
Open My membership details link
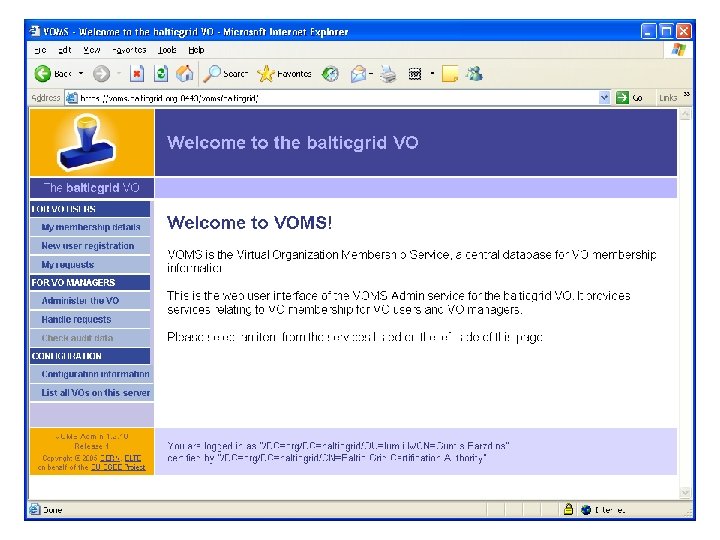(x=90, y=227)
